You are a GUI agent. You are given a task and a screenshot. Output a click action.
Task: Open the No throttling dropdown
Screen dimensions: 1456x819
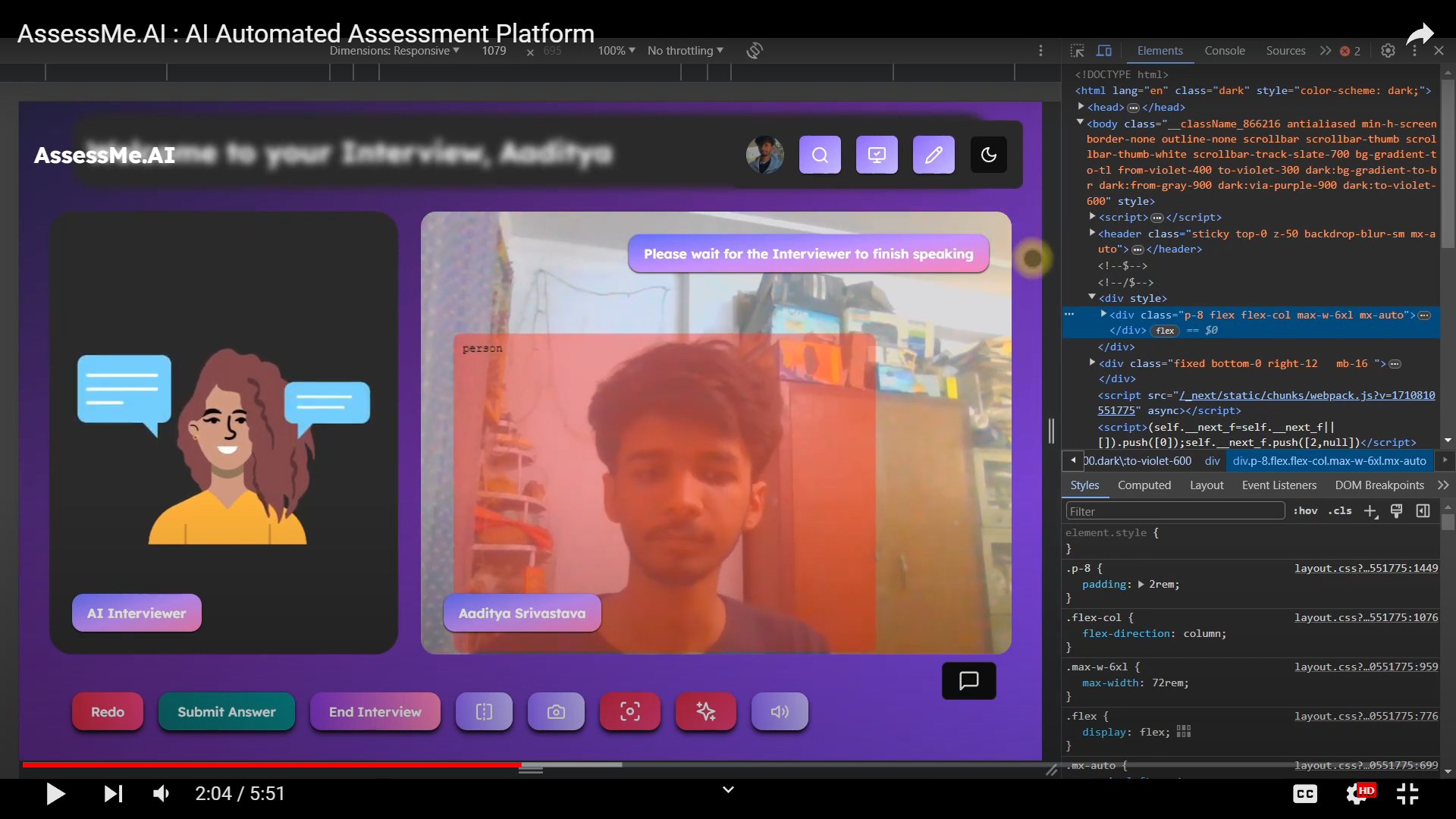tap(685, 51)
